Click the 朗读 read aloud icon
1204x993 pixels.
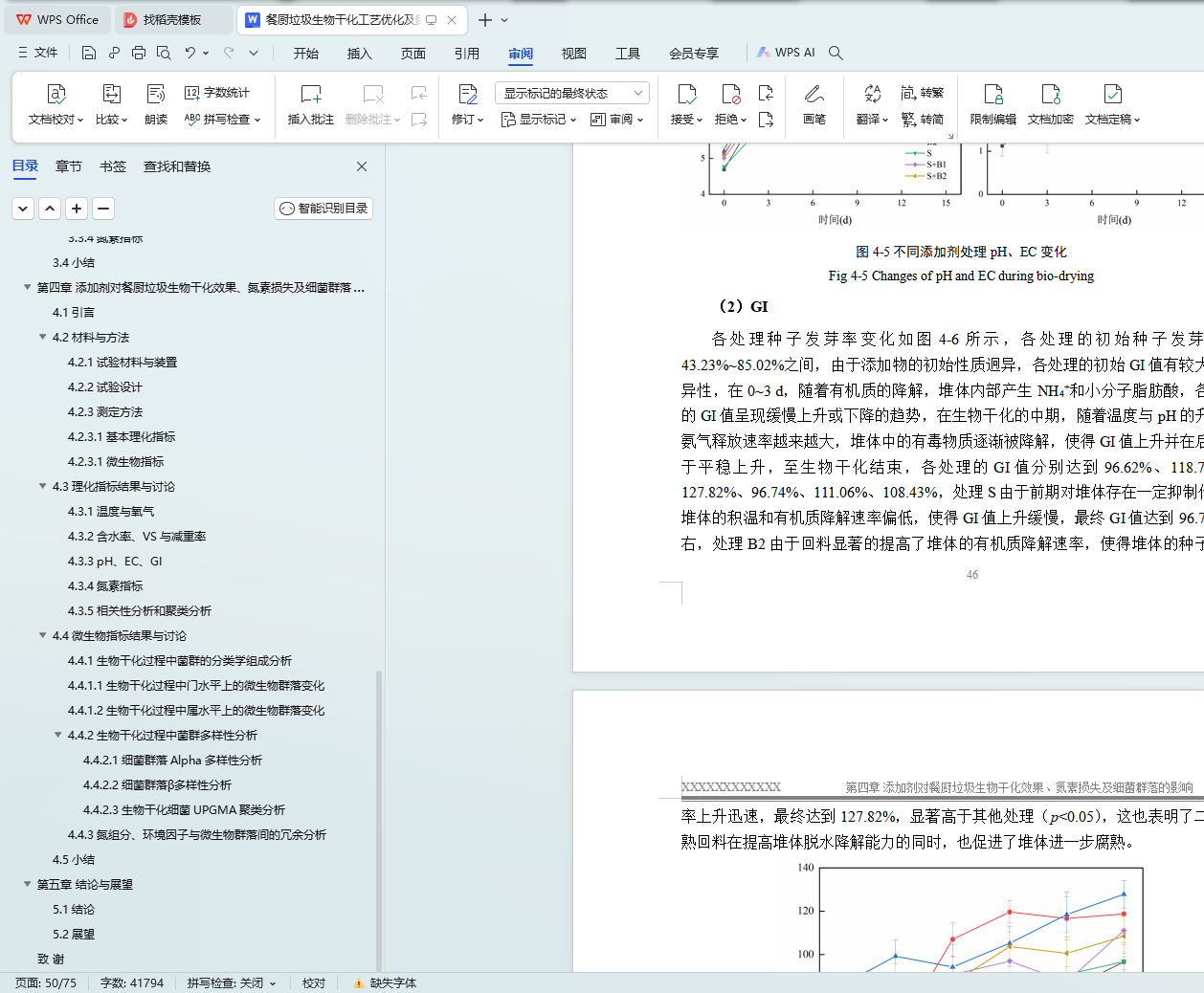[156, 94]
